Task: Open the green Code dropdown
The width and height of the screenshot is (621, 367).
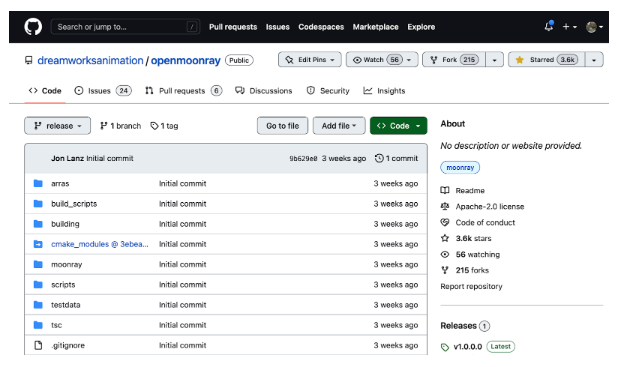Action: click(398, 126)
